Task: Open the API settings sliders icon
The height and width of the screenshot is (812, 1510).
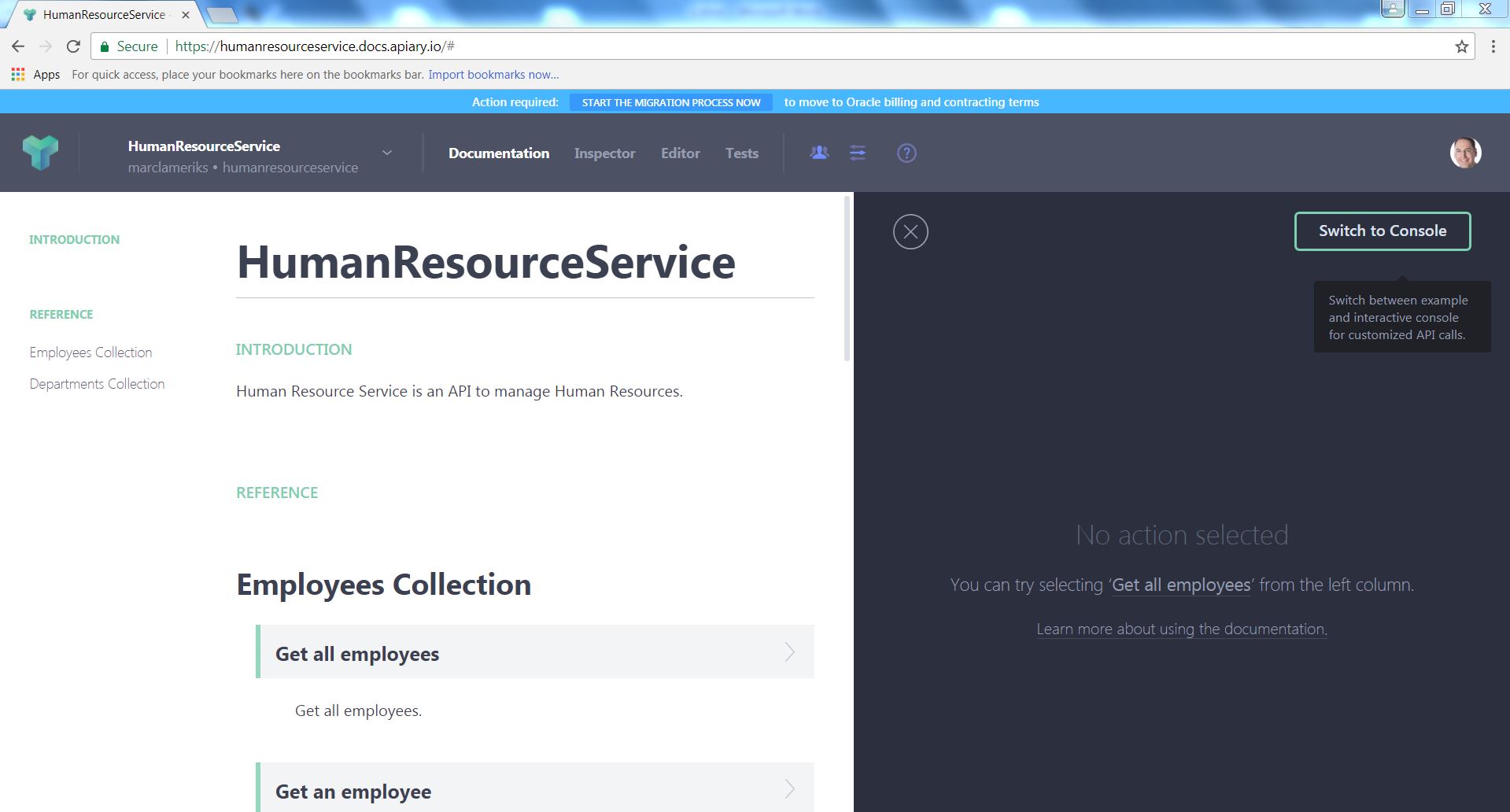Action: pos(858,153)
